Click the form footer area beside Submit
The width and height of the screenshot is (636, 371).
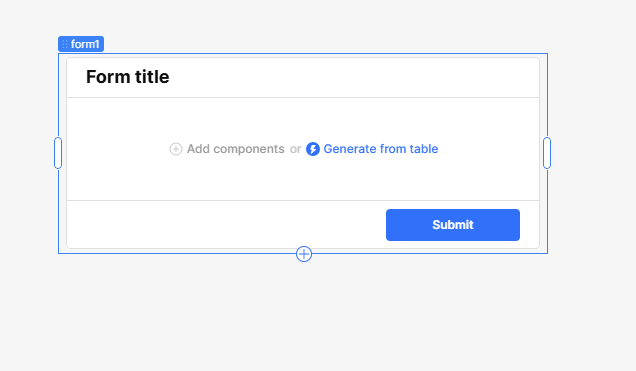click(225, 225)
